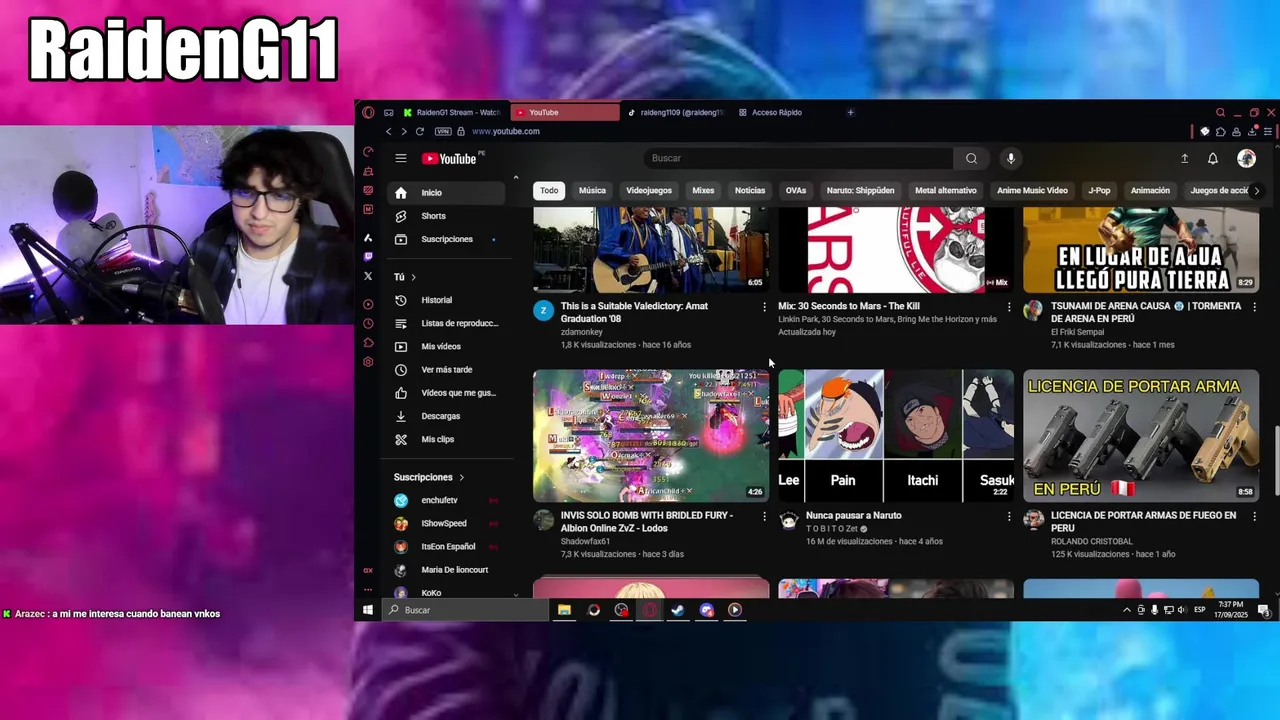Click the Windows Start button

coord(367,610)
